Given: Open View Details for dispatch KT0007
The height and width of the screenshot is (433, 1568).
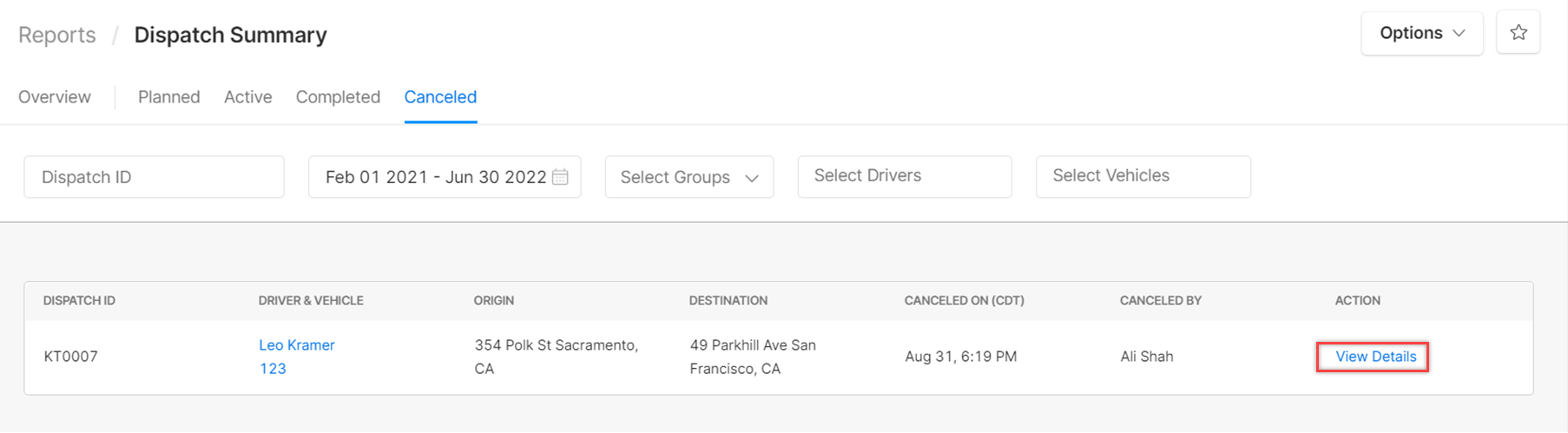Looking at the screenshot, I should pyautogui.click(x=1375, y=357).
